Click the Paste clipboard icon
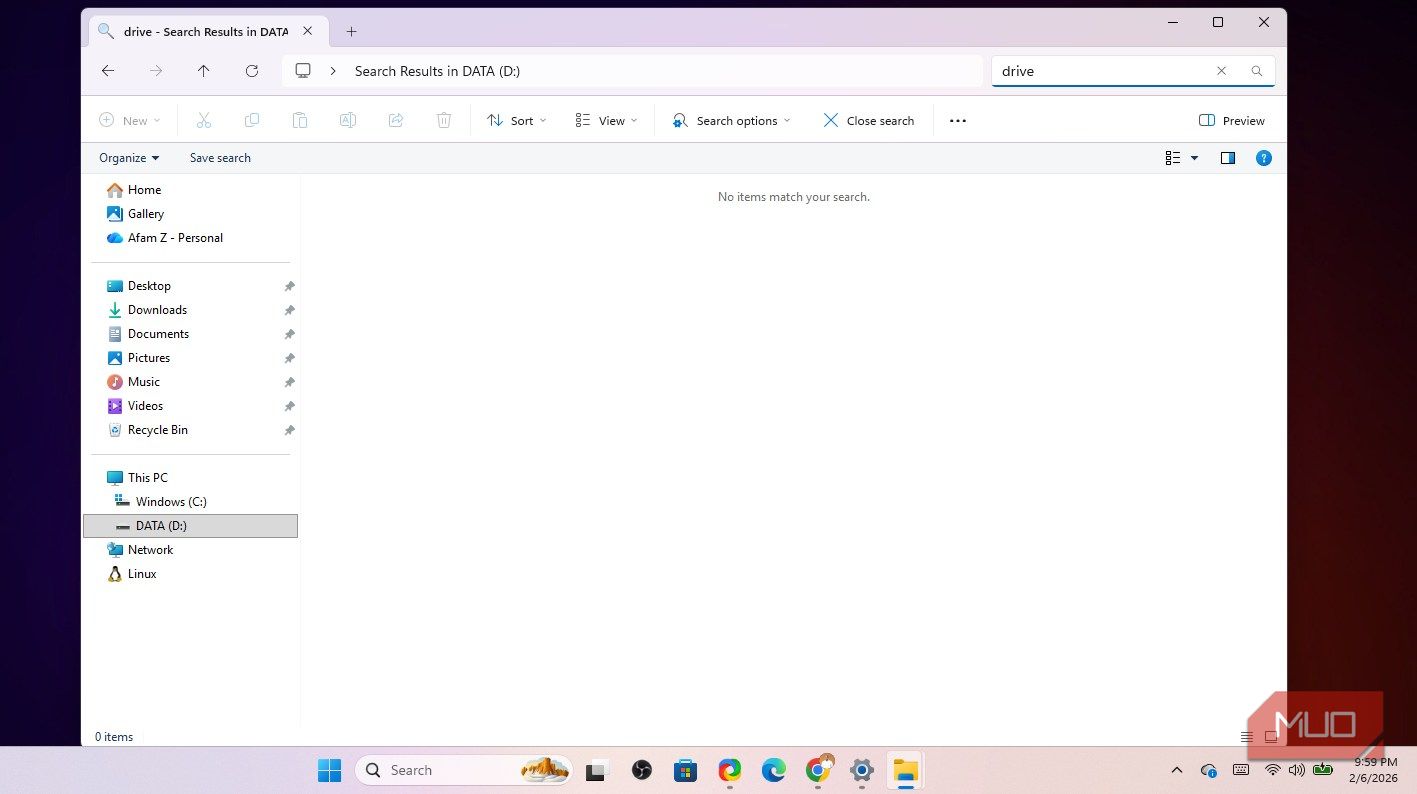Image resolution: width=1417 pixels, height=794 pixels. click(x=300, y=120)
